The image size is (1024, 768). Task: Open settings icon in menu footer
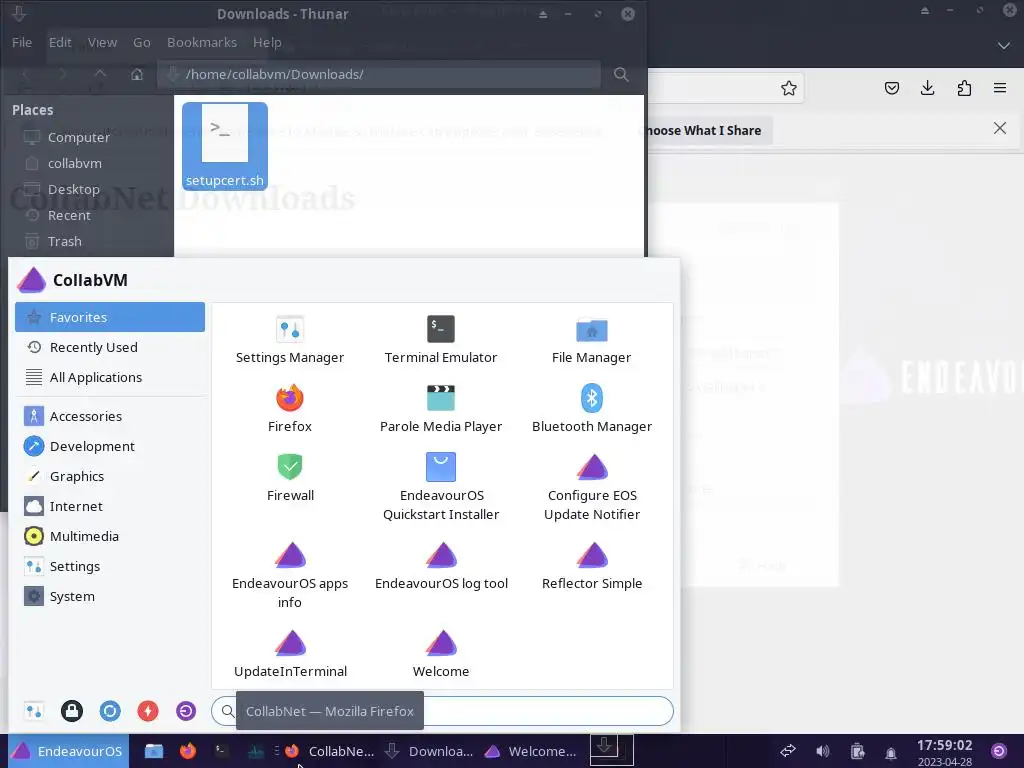tap(34, 711)
